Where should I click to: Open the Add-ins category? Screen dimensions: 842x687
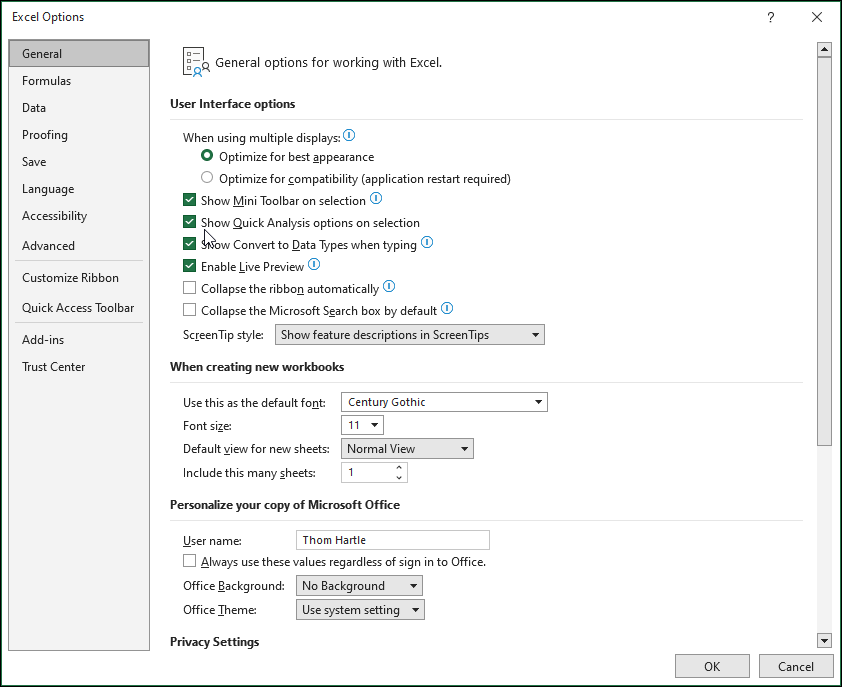(79, 339)
